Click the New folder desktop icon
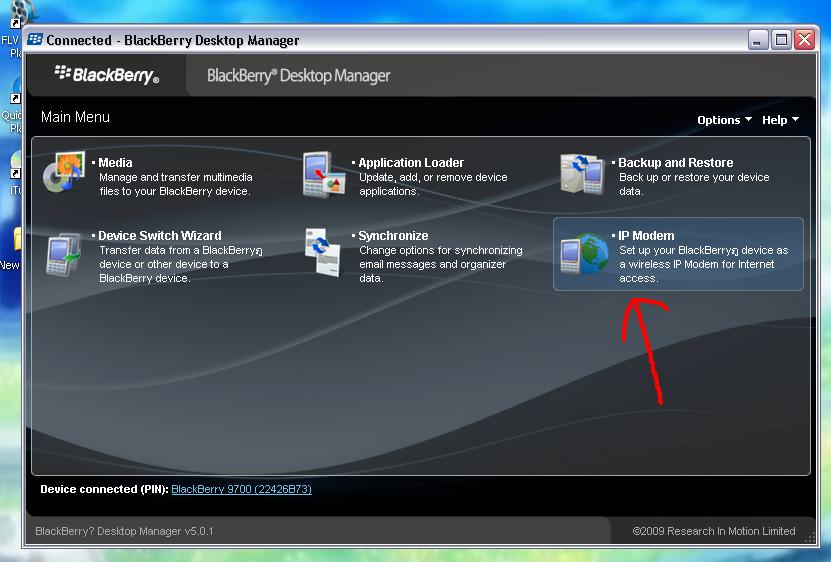The height and width of the screenshot is (562, 831). tap(11, 249)
